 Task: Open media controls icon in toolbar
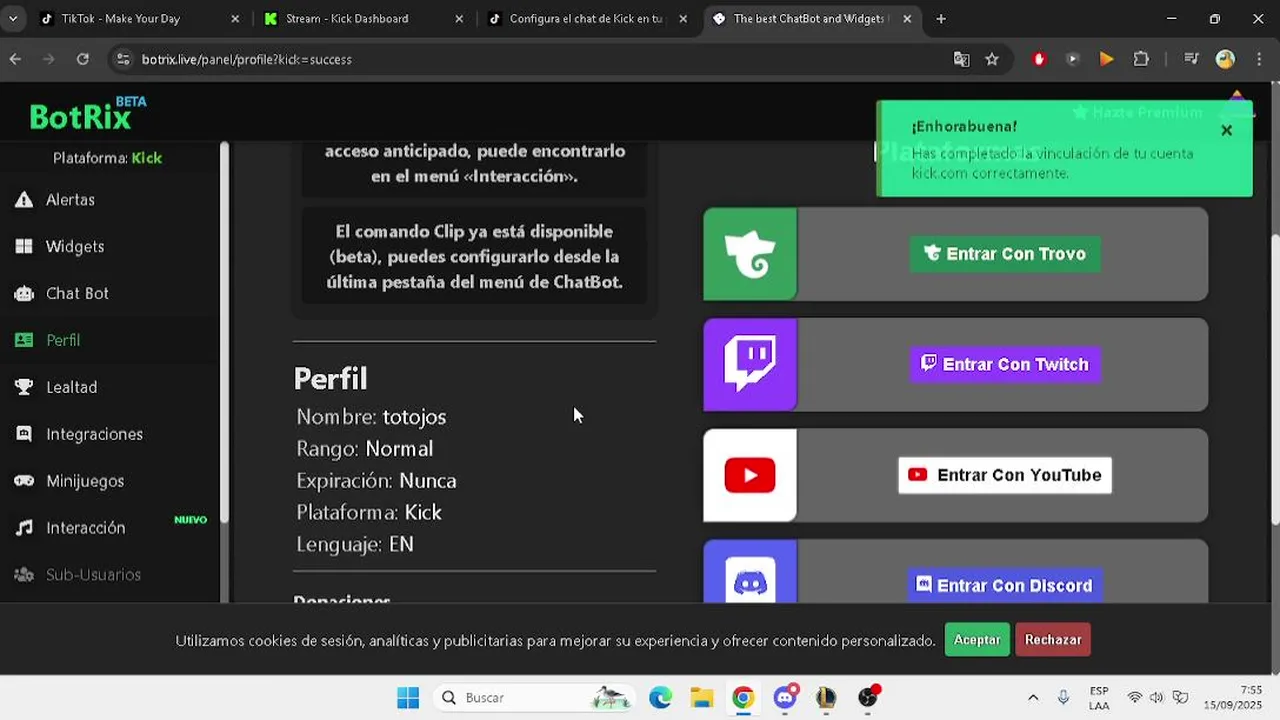(x=1191, y=60)
